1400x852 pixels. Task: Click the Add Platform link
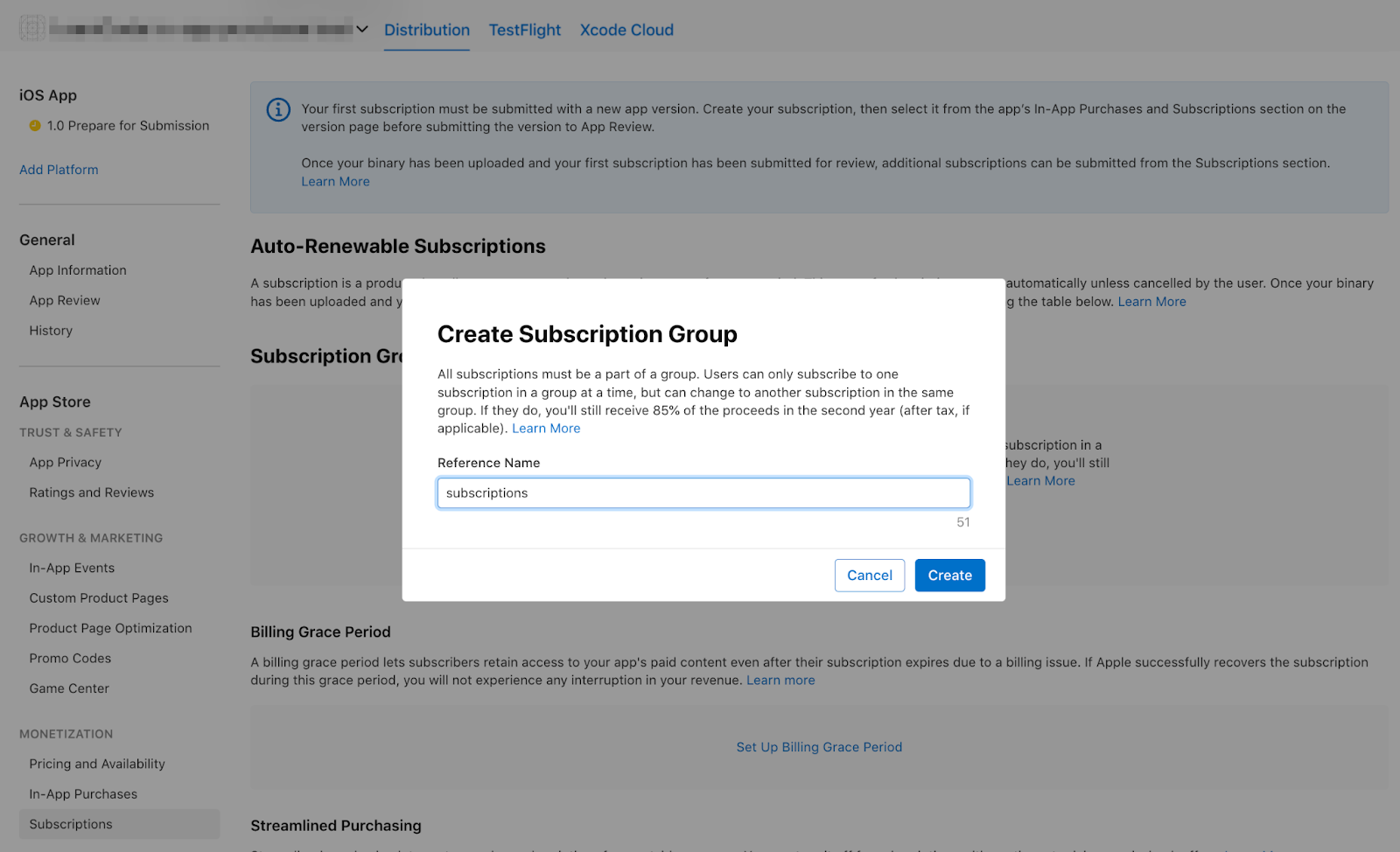click(x=59, y=170)
